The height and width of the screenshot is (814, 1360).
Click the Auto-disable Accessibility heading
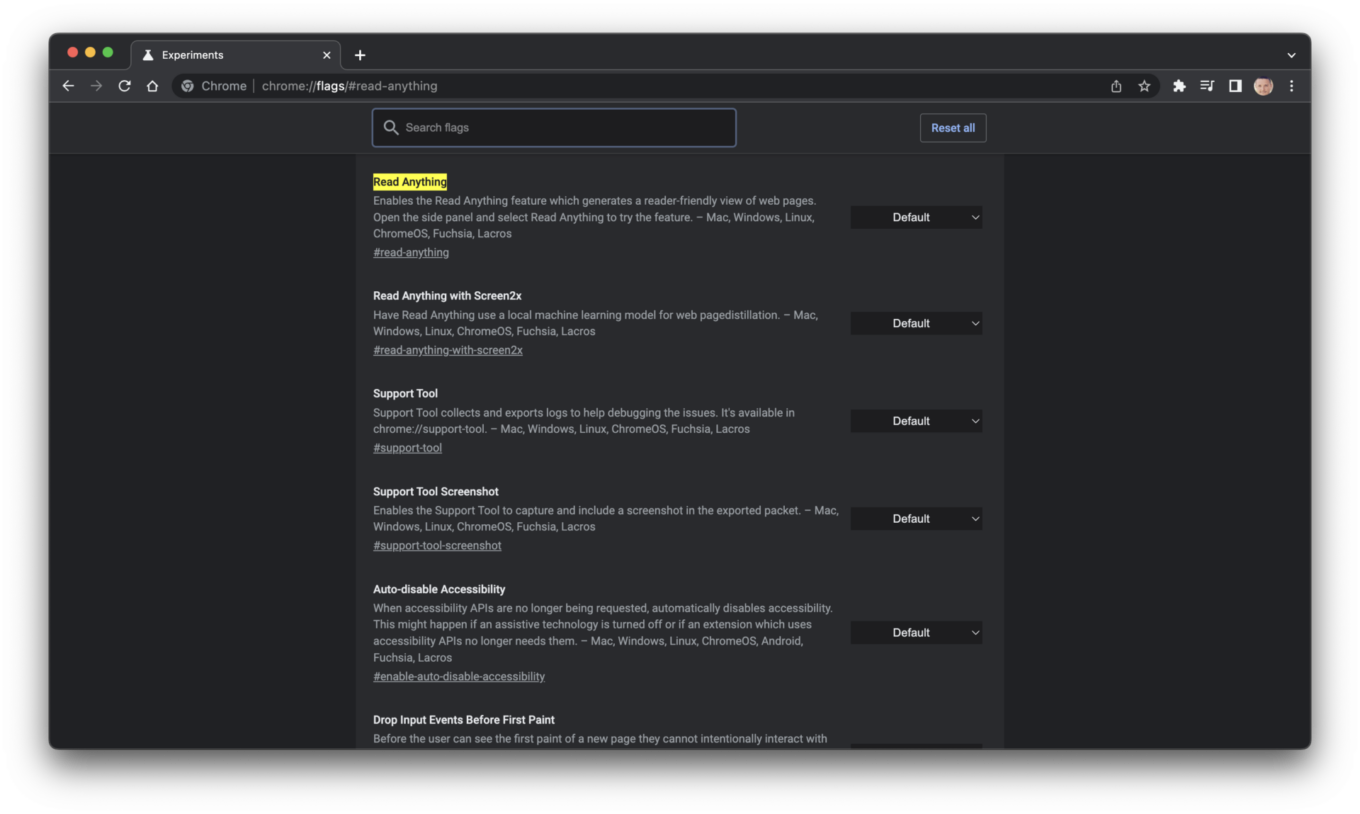coord(439,590)
